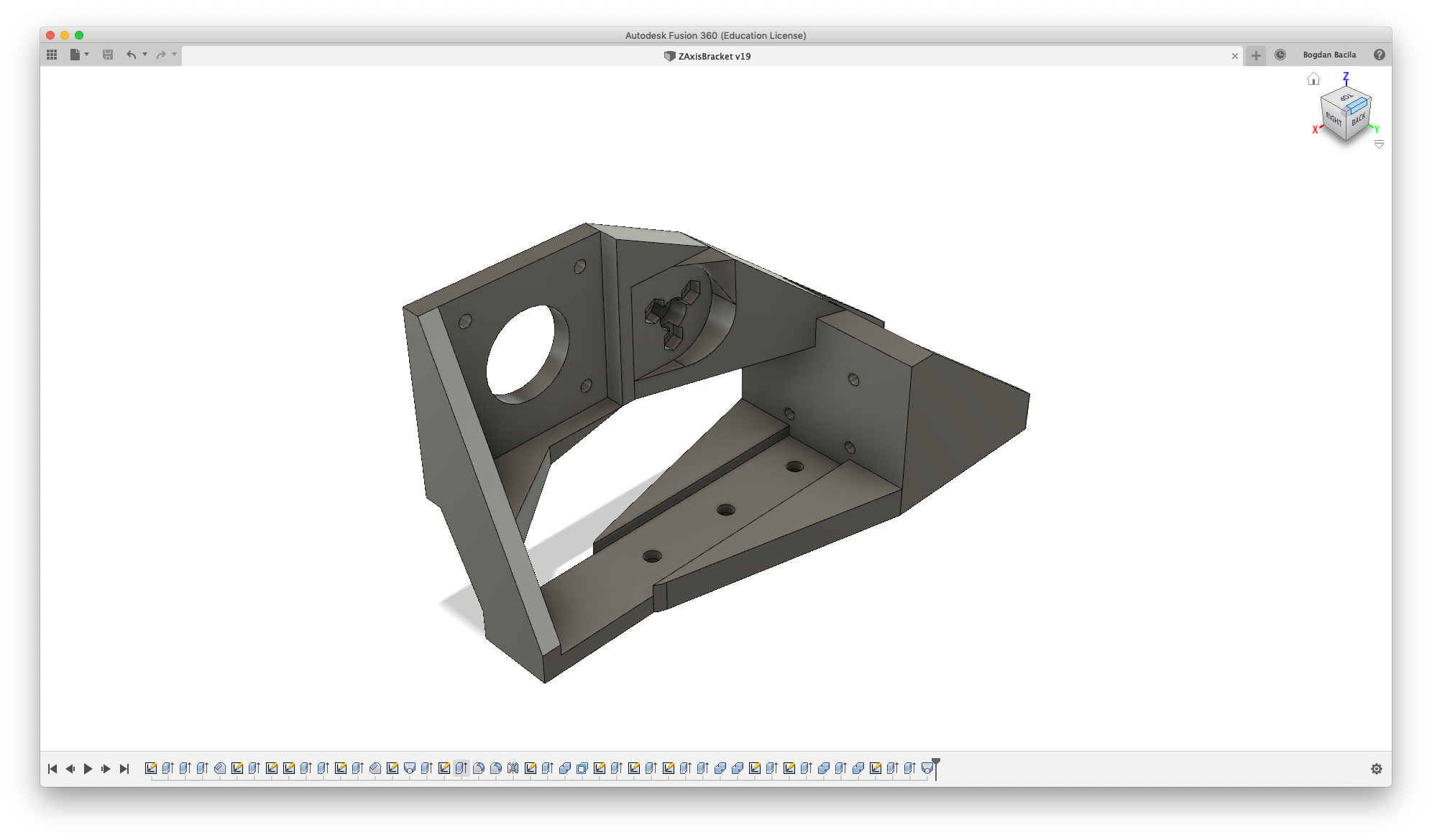Select the highlighted extrude feature in timeline

[x=462, y=768]
